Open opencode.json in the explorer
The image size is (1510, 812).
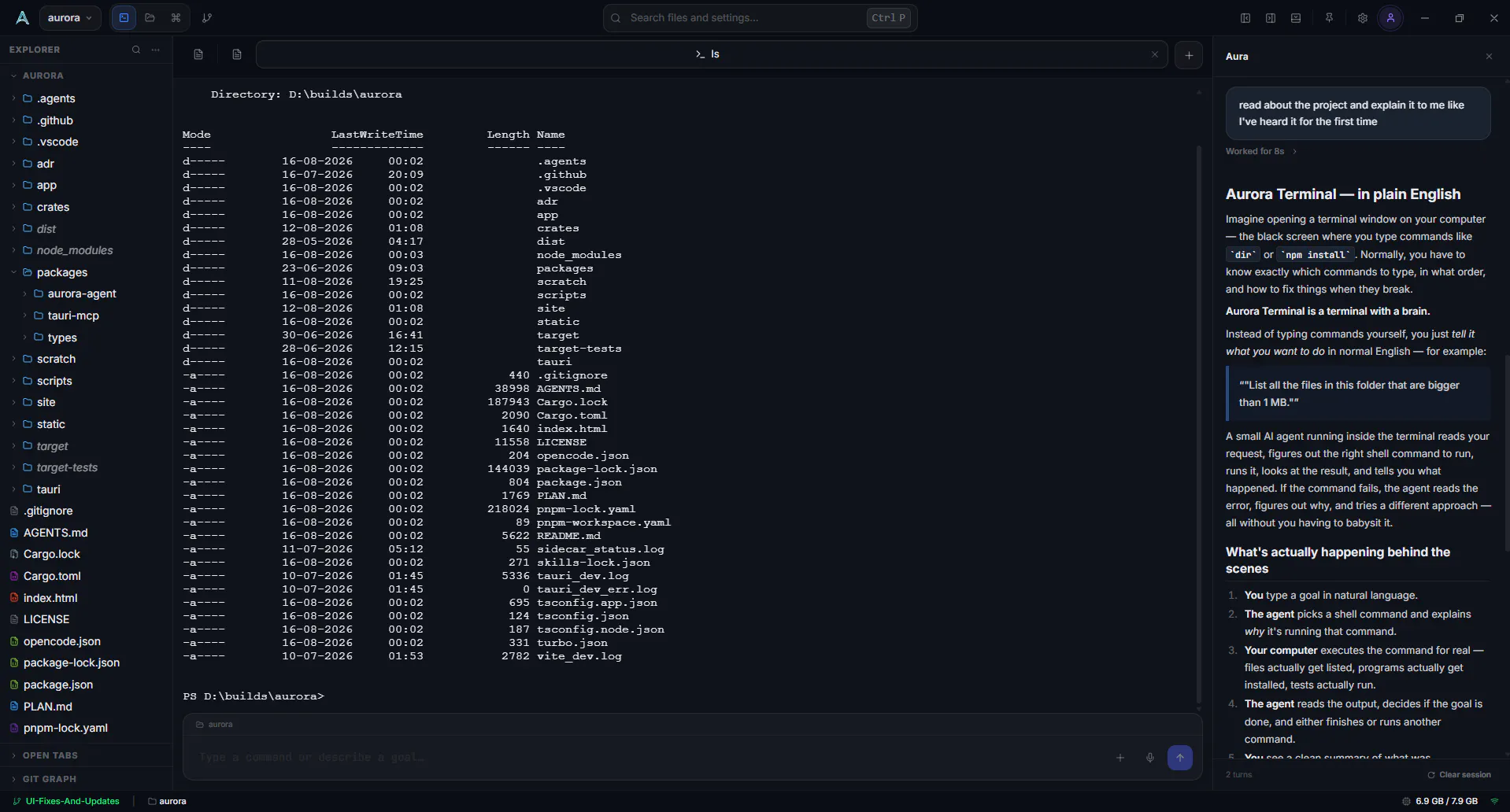[61, 641]
